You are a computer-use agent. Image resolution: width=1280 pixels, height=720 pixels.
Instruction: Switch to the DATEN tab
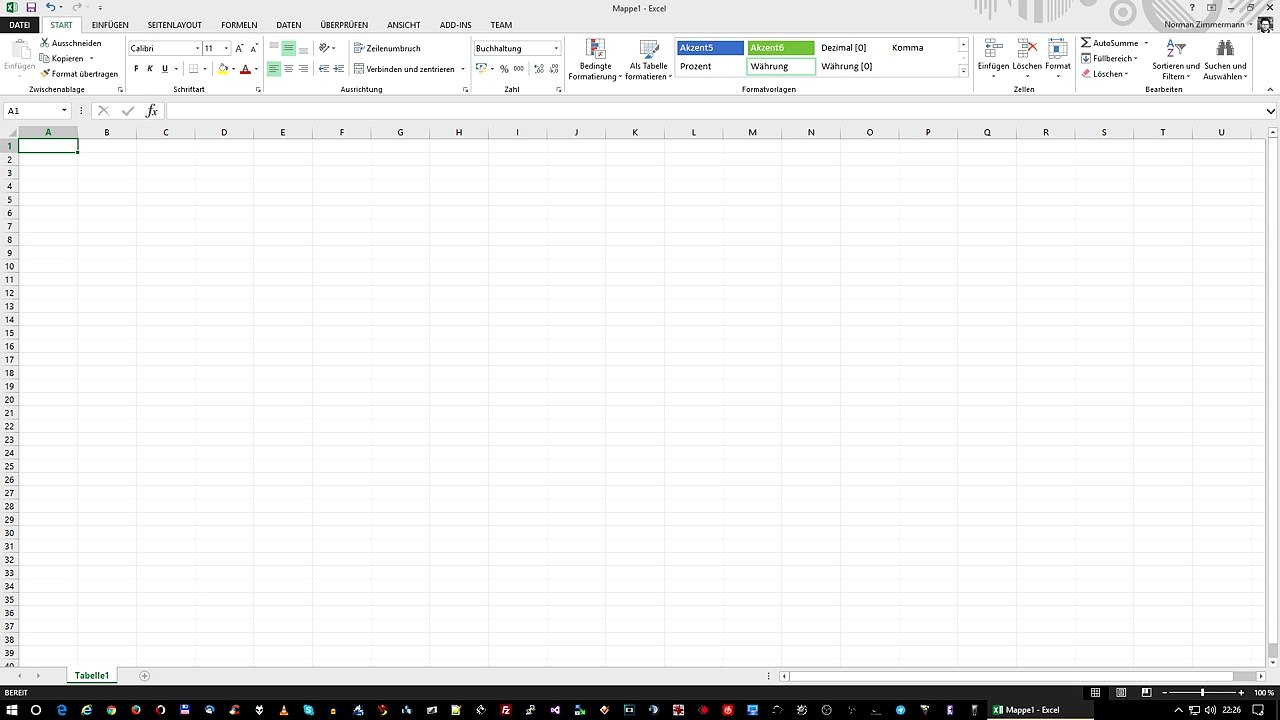pos(289,25)
